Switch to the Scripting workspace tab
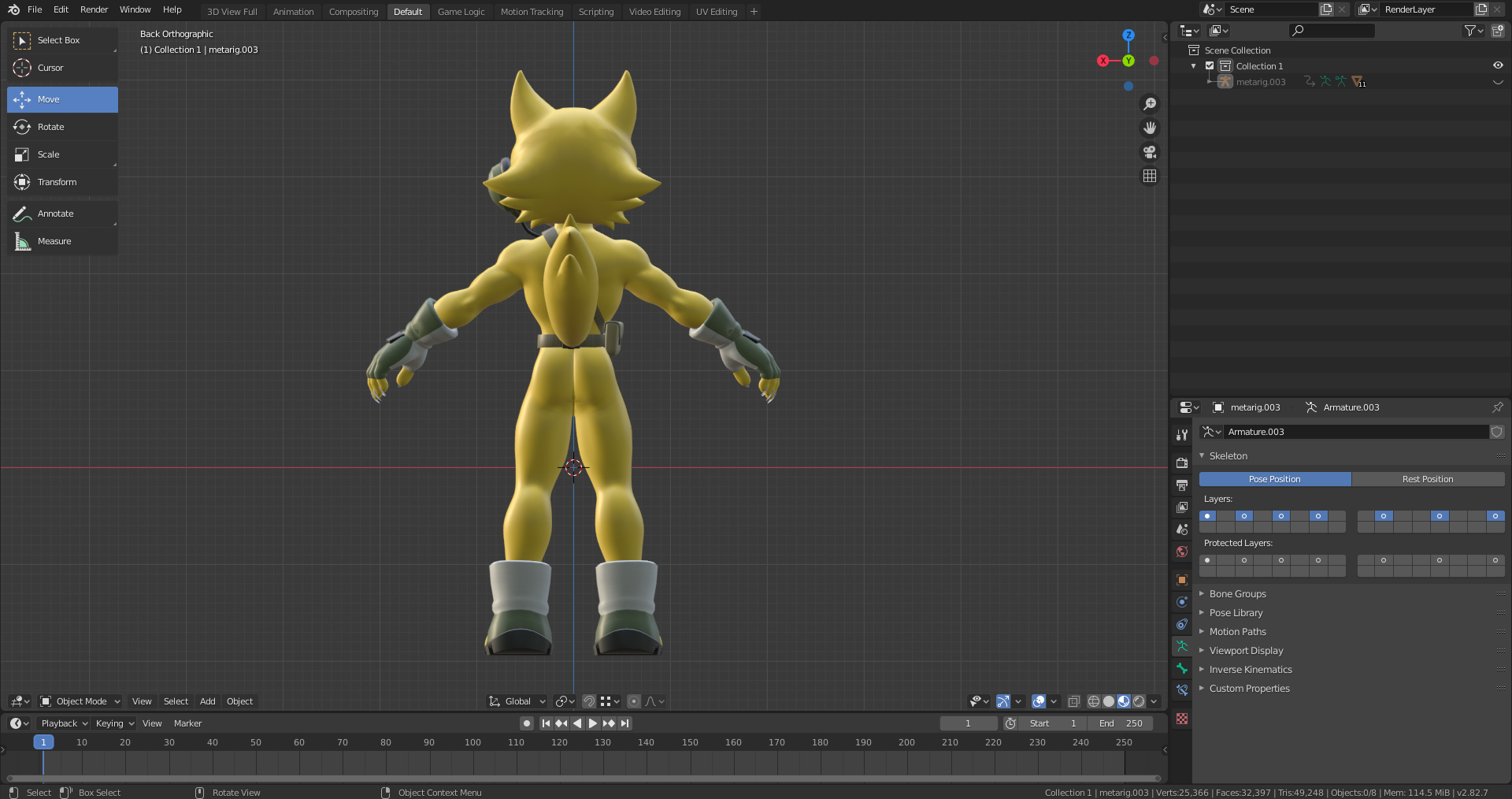Image resolution: width=1512 pixels, height=799 pixels. [x=596, y=12]
